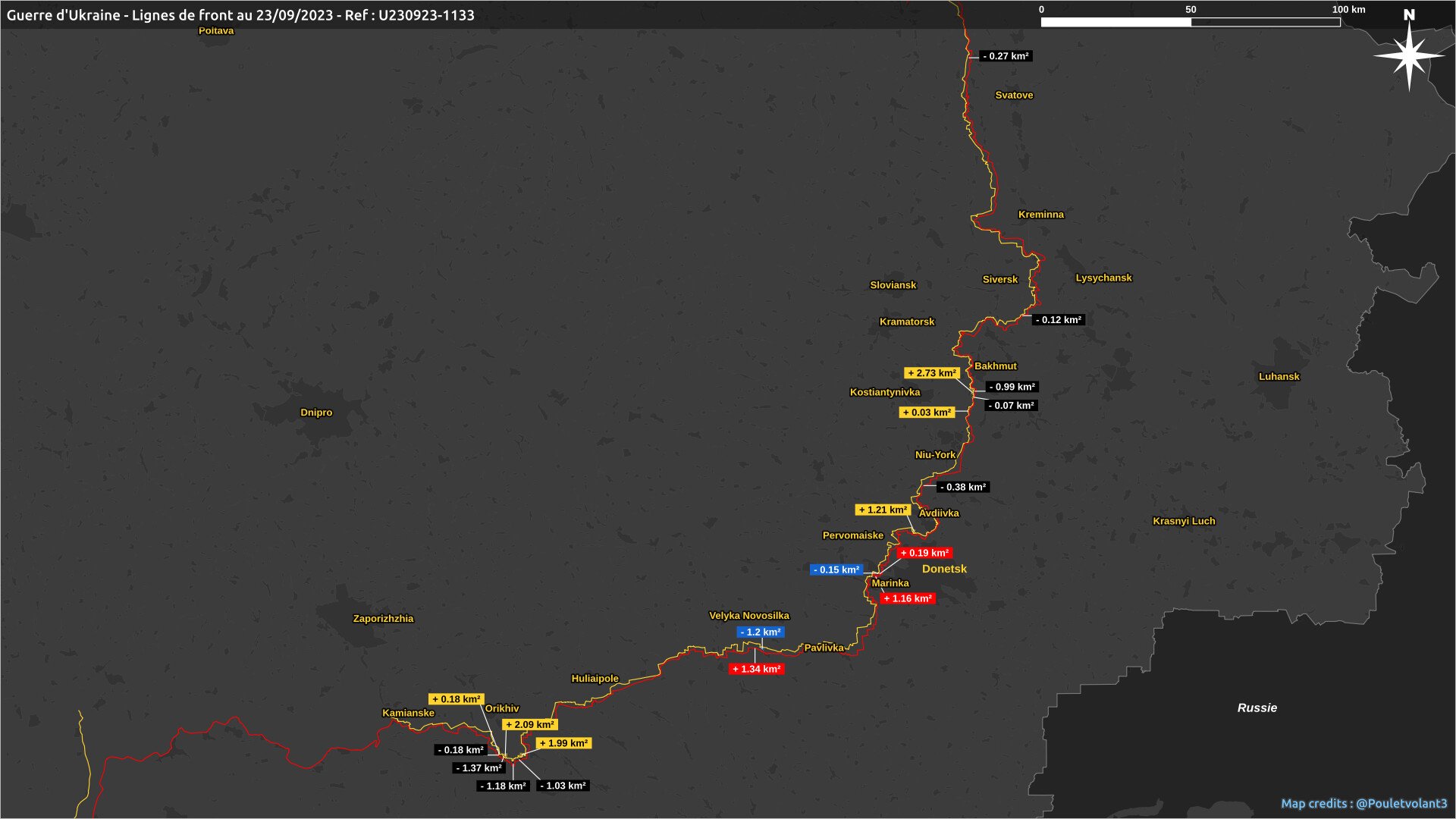Click the north compass star icon
This screenshot has height=819, width=1456.
(1409, 56)
